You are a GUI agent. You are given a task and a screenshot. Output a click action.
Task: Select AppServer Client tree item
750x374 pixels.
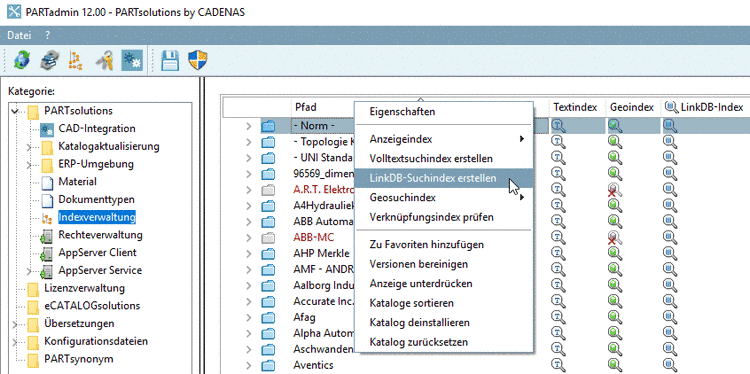(97, 253)
